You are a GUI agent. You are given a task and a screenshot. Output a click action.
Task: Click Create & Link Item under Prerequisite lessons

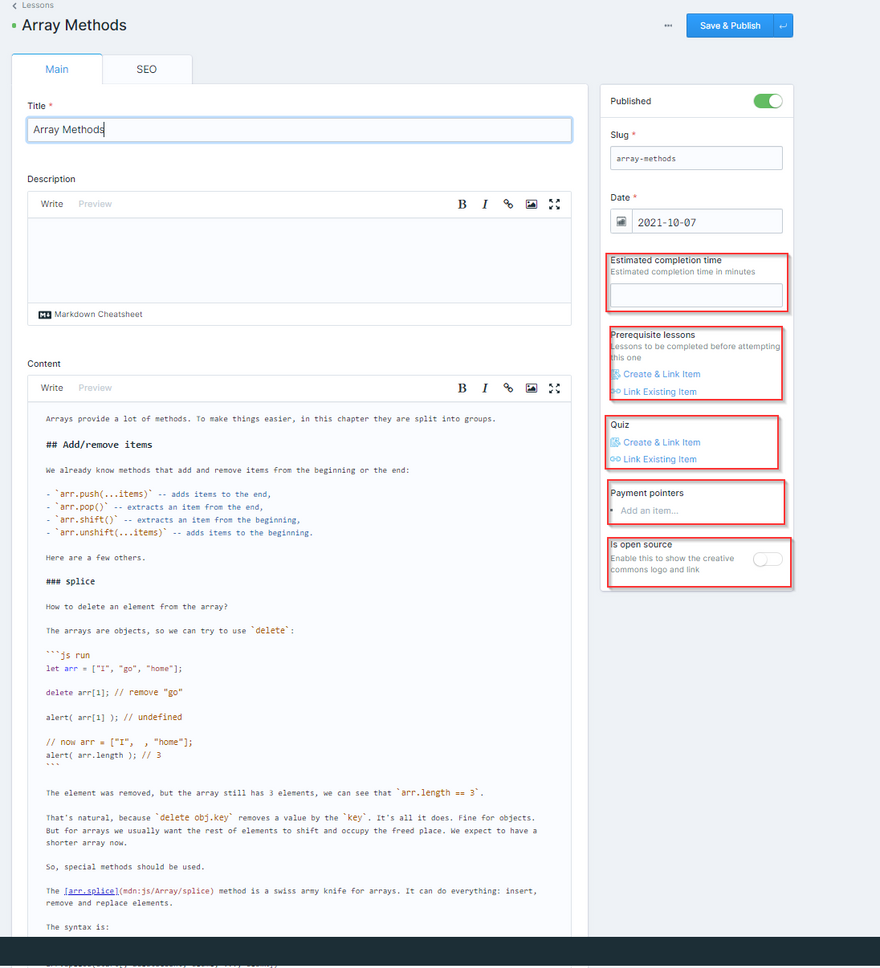tap(661, 374)
